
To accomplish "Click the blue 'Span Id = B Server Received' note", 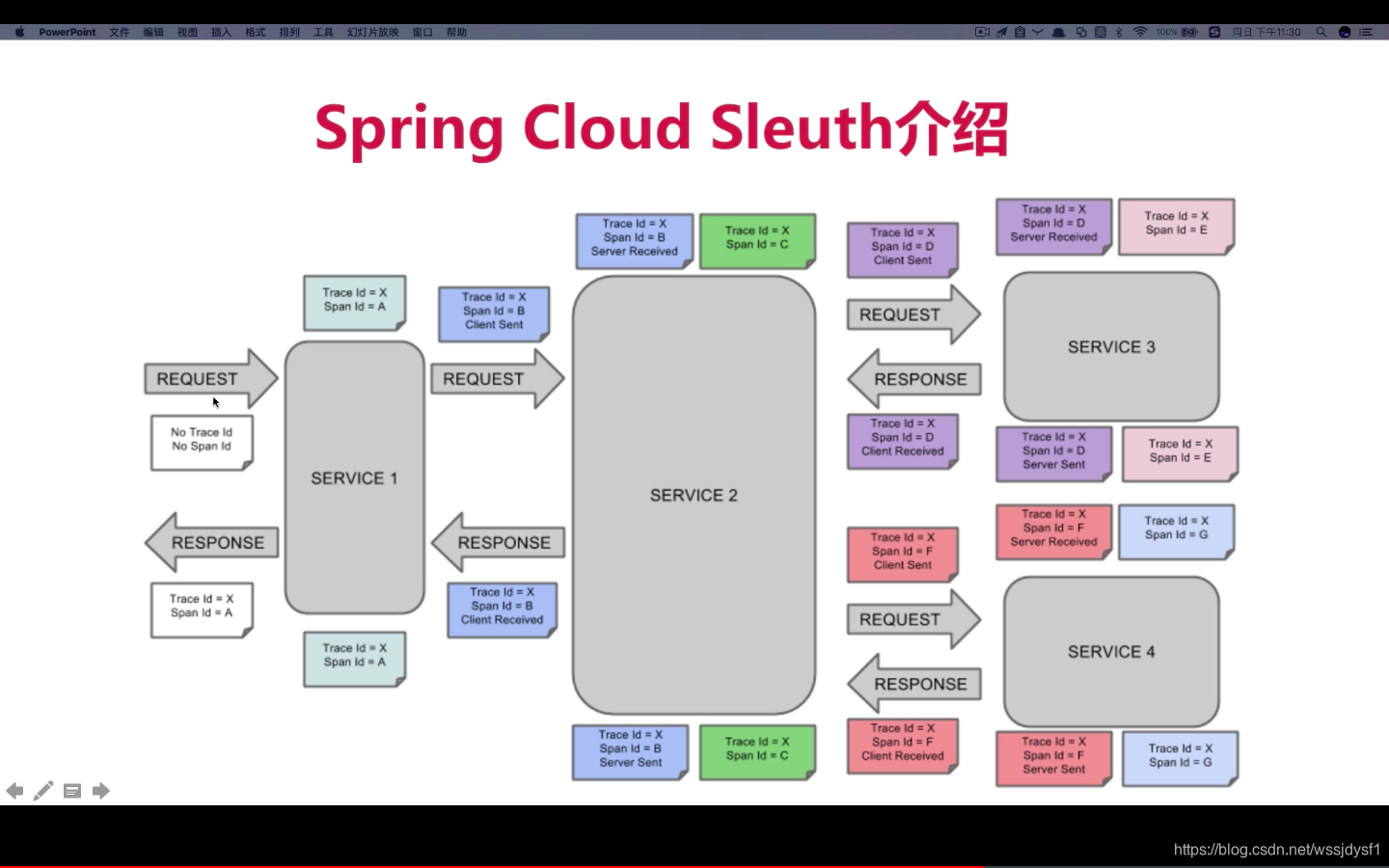I will coord(634,240).
